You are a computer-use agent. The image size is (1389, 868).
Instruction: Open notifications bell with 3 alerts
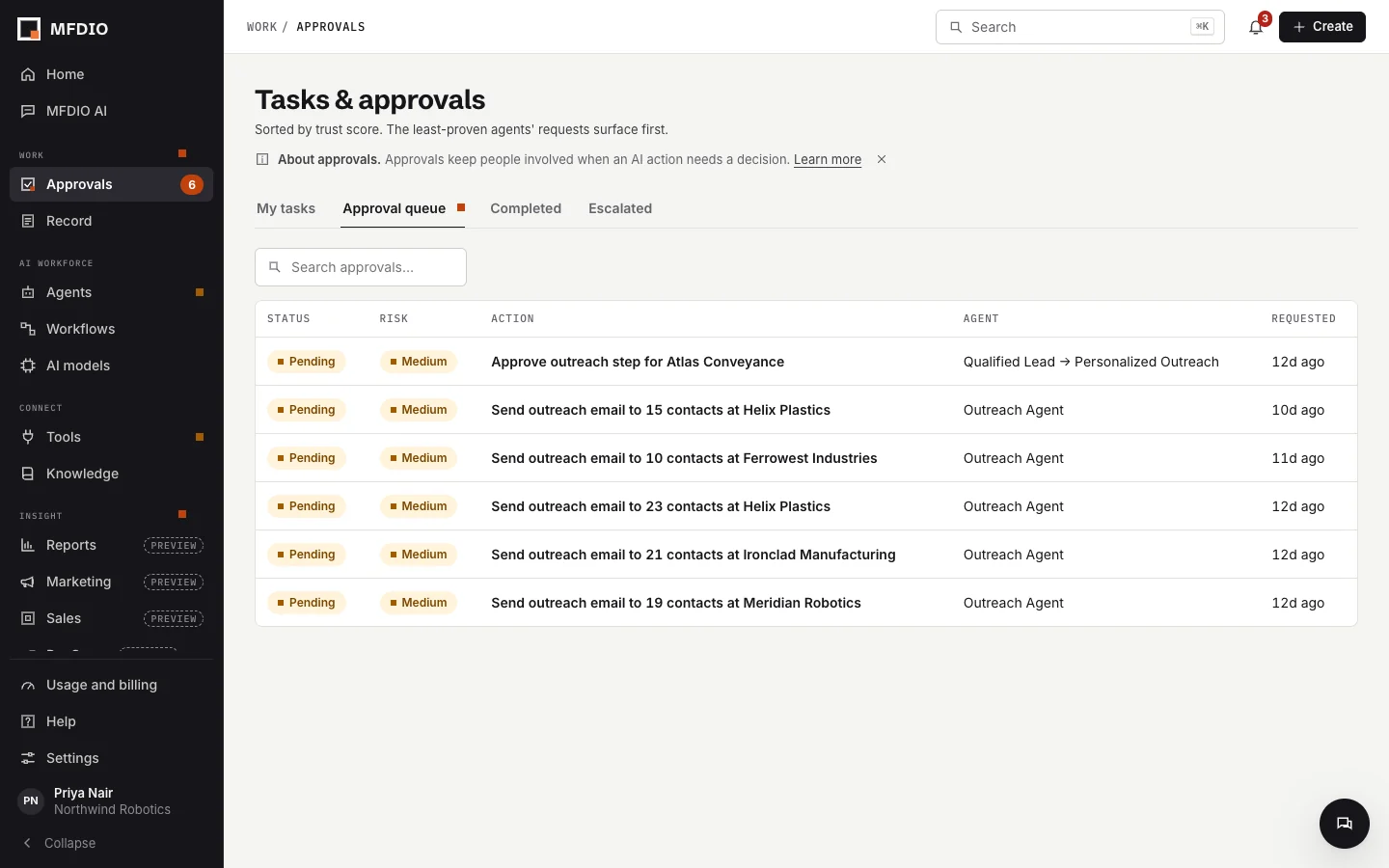1256,27
